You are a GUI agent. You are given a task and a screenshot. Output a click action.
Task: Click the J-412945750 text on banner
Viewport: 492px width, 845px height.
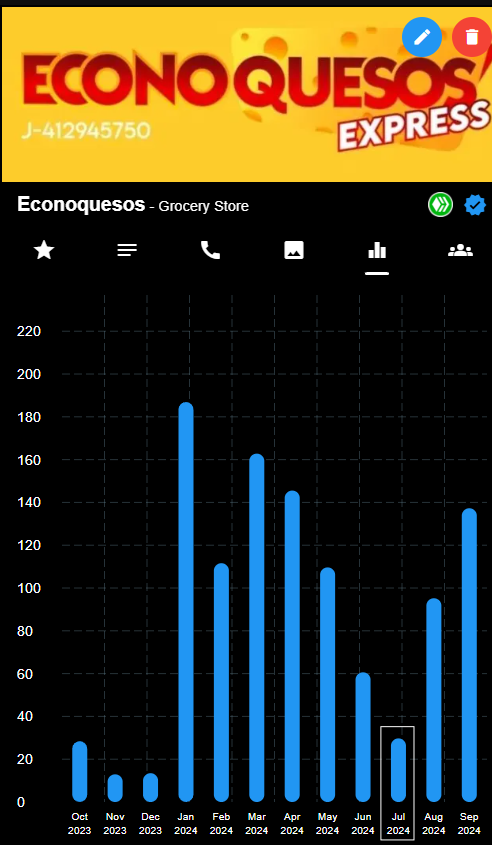pos(85,130)
